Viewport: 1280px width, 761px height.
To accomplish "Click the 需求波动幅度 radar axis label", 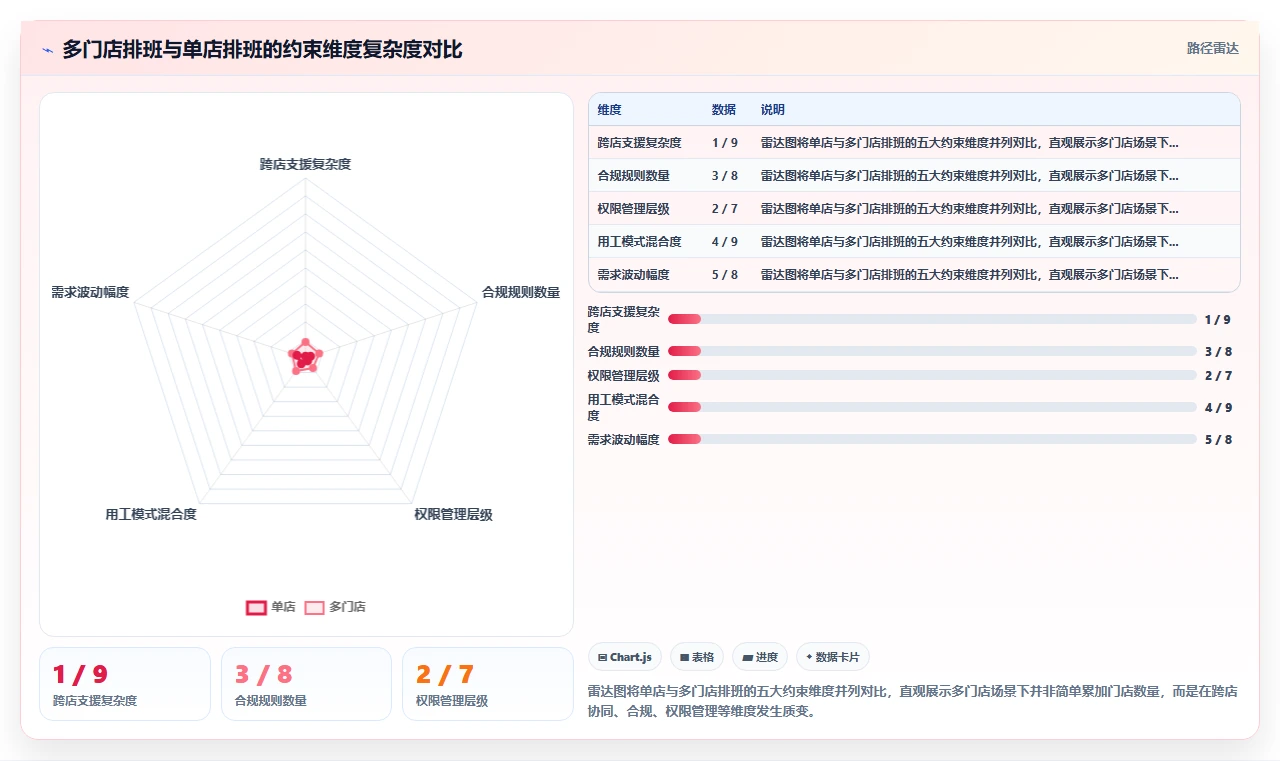I will 90,292.
